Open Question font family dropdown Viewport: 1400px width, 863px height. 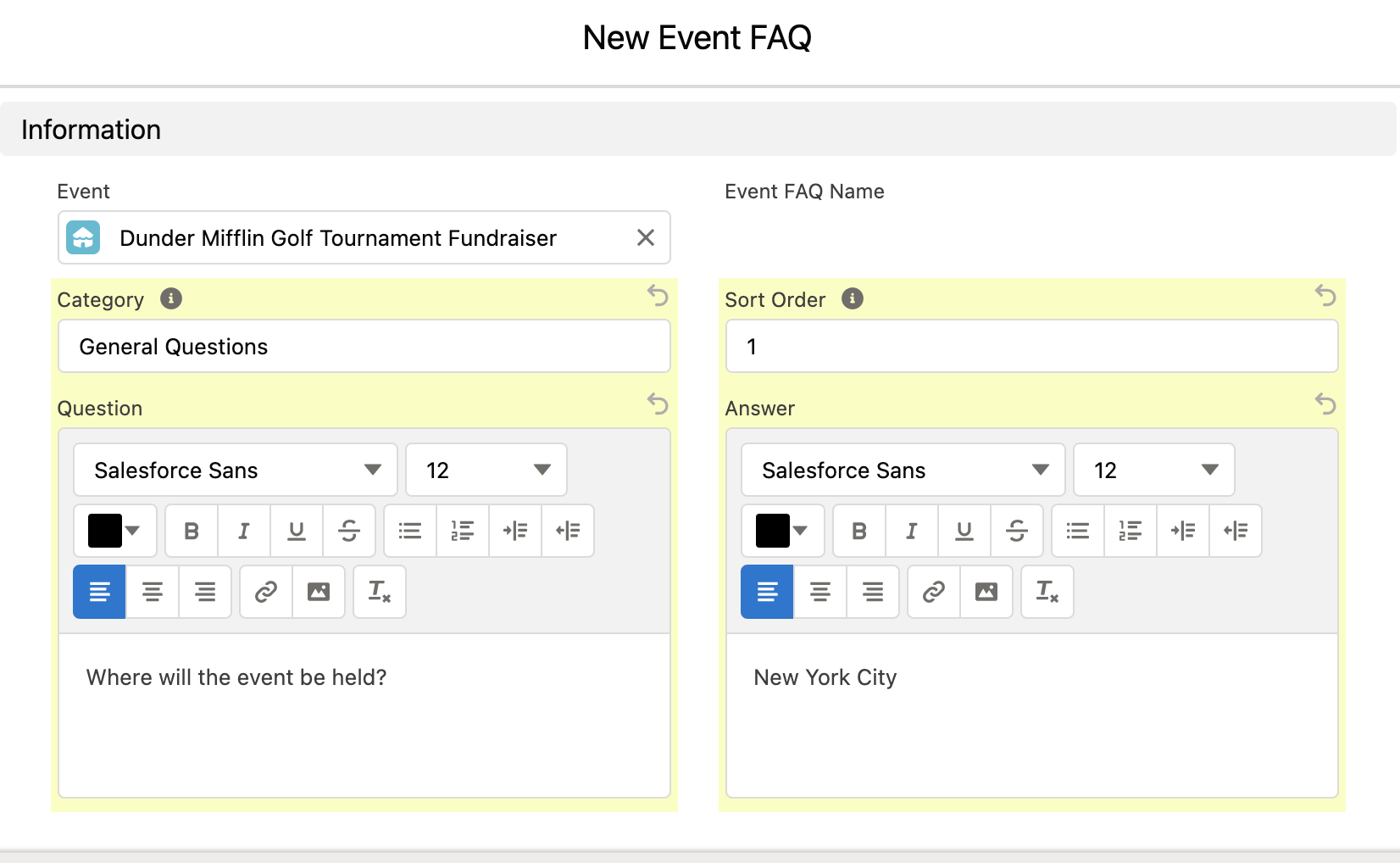click(x=236, y=470)
